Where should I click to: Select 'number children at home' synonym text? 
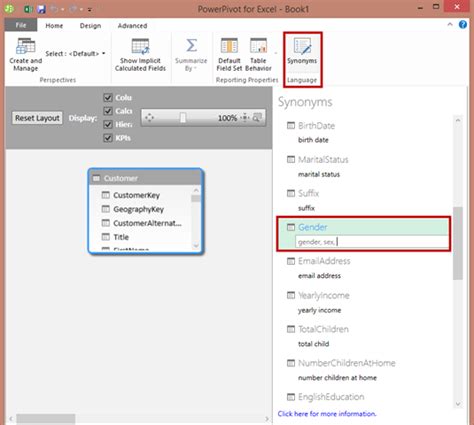click(x=337, y=378)
